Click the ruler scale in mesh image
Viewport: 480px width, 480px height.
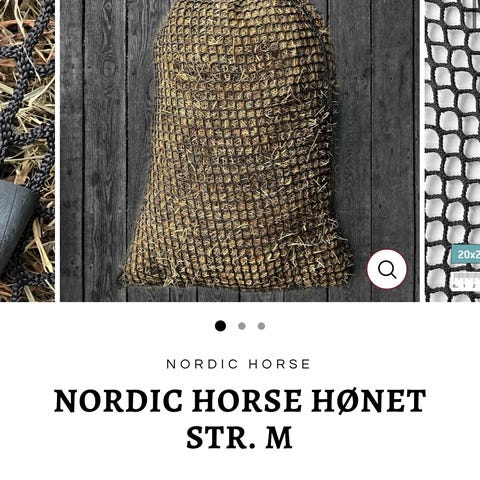point(466,281)
